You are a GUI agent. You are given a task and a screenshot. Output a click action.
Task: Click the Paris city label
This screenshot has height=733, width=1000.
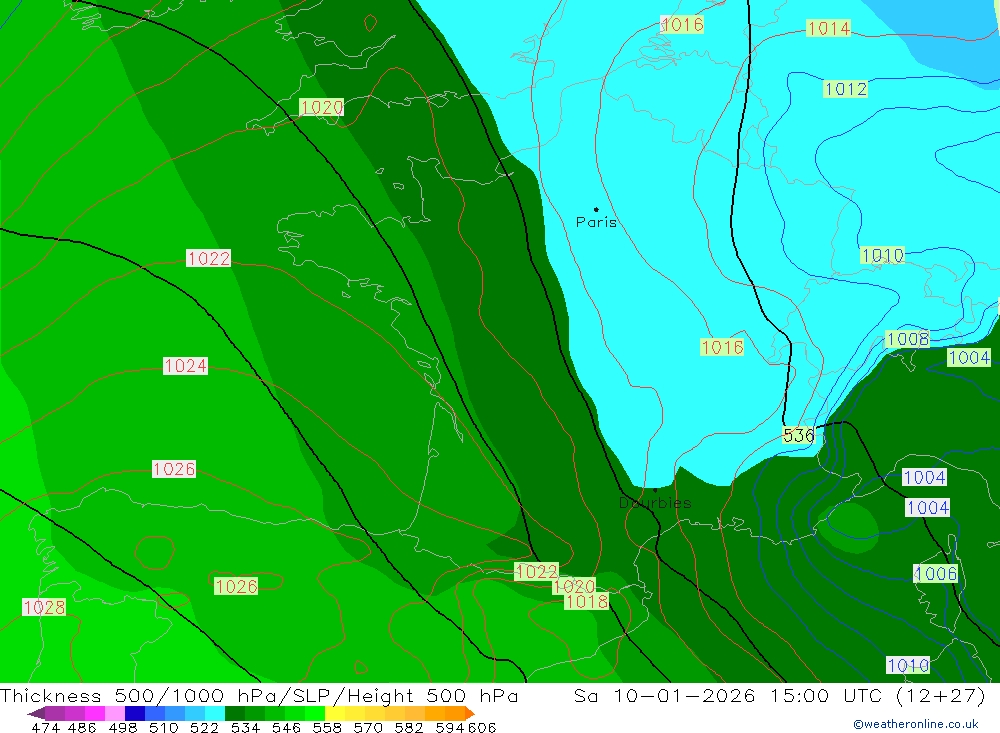(596, 223)
